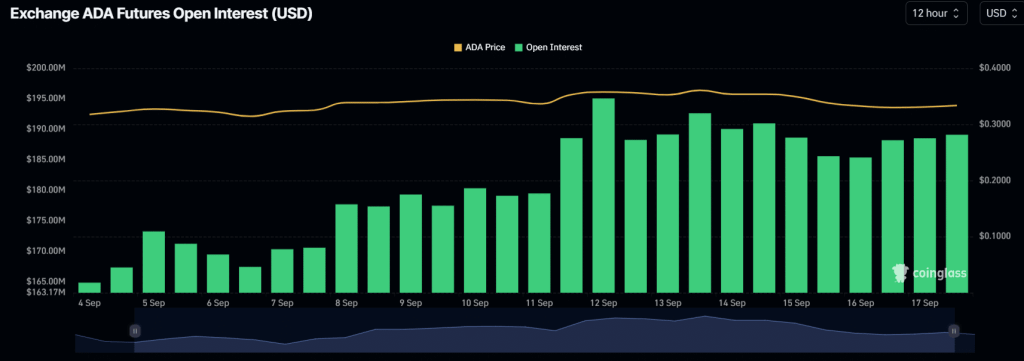Screen dimensions: 1024x361
Task: Open the USD currency dropdown
Action: click(x=1001, y=13)
